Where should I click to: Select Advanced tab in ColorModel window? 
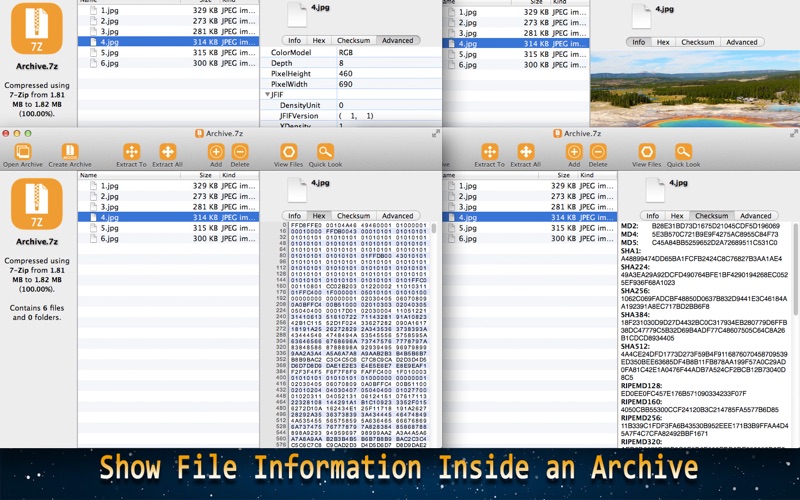click(x=398, y=40)
